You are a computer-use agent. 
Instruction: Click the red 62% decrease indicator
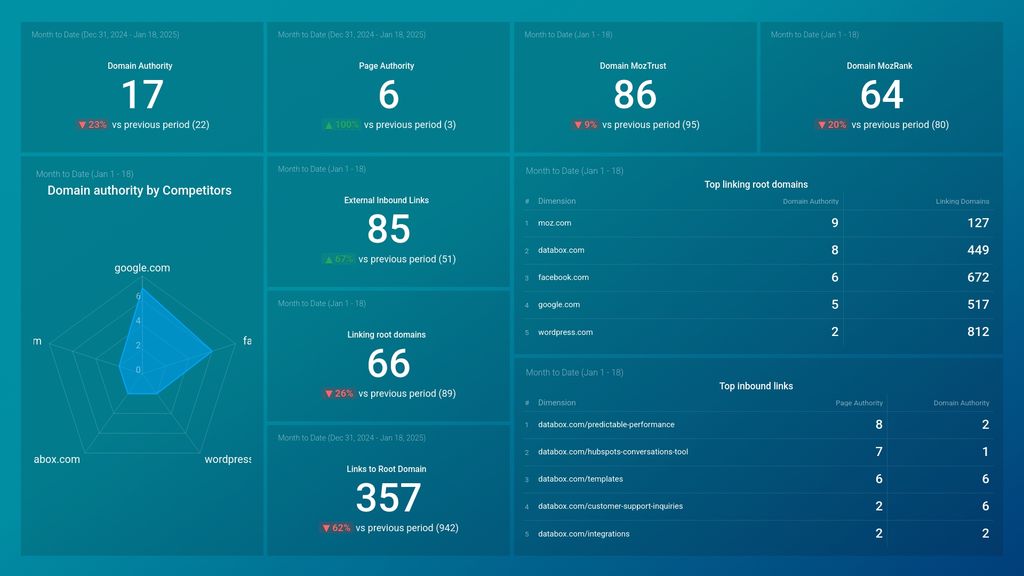pyautogui.click(x=336, y=528)
